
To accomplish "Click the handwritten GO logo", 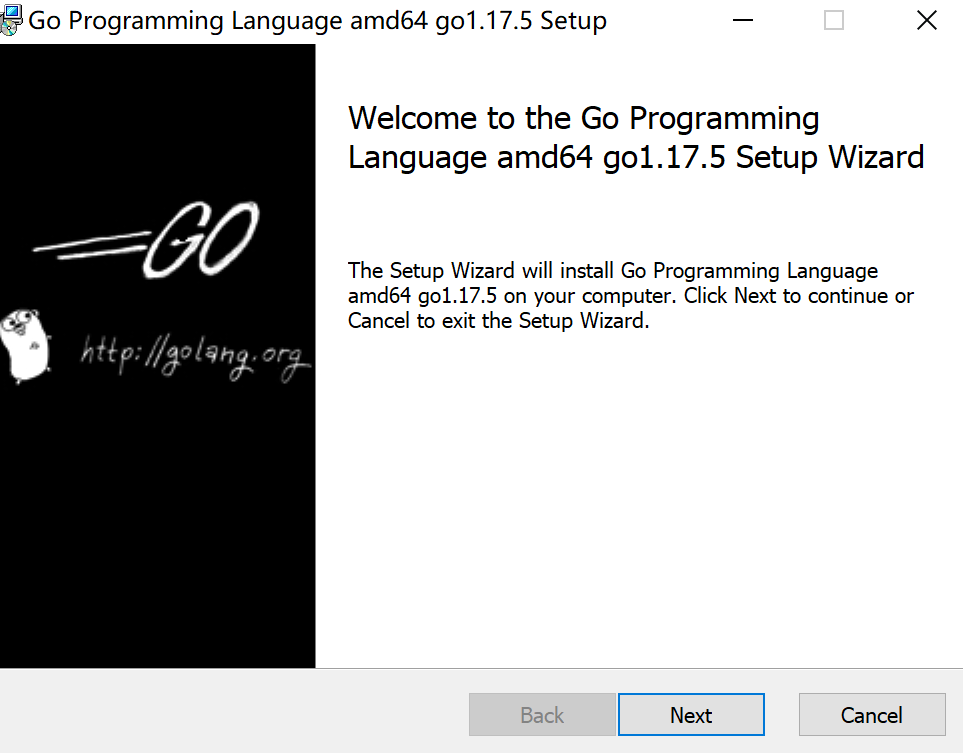I will point(206,241).
